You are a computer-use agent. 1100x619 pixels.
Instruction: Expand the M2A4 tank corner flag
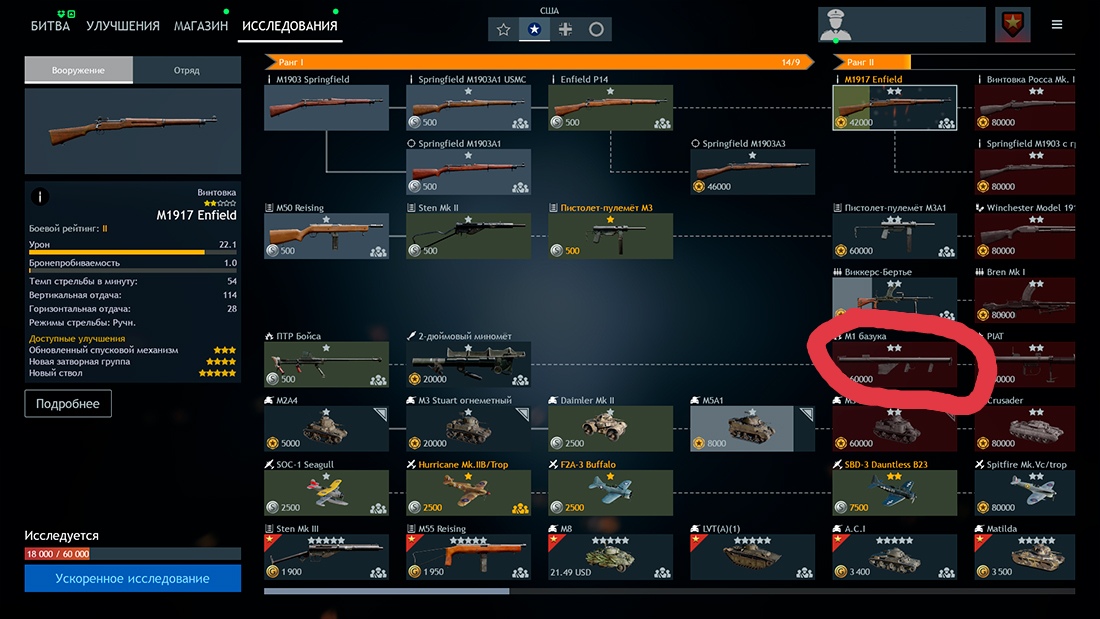click(x=380, y=414)
